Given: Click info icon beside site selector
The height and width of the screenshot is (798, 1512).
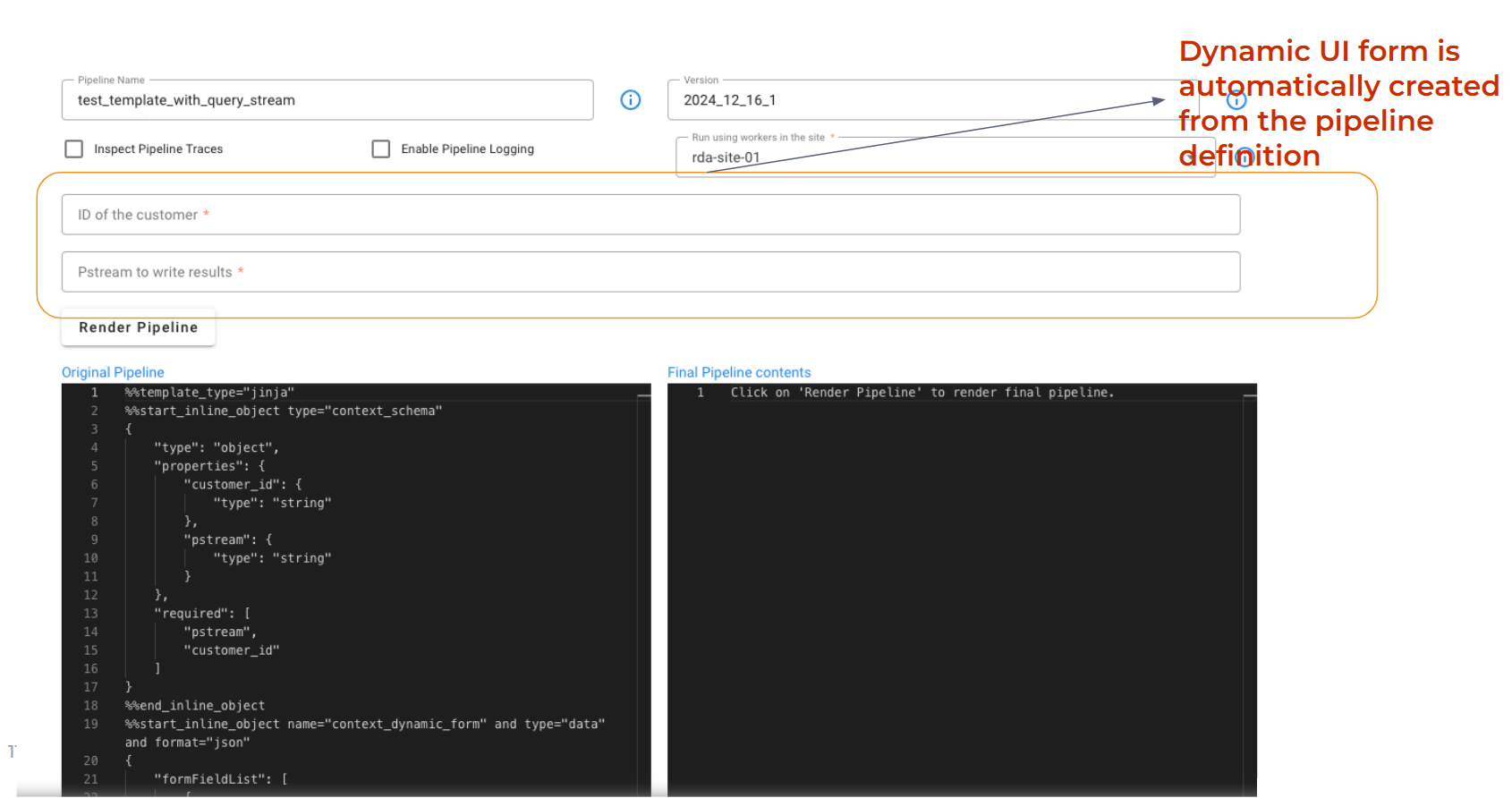Looking at the screenshot, I should point(1244,157).
